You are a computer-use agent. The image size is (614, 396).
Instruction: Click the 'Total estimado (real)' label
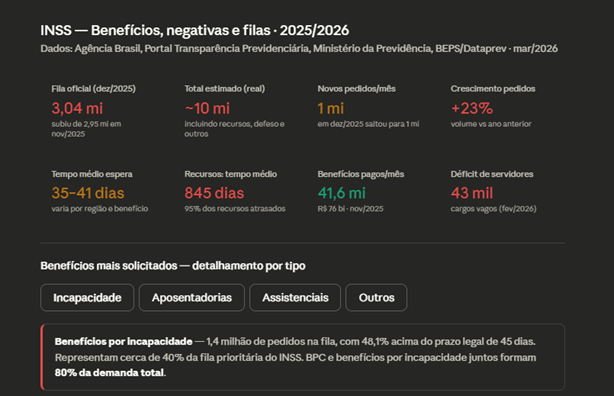[x=225, y=89]
